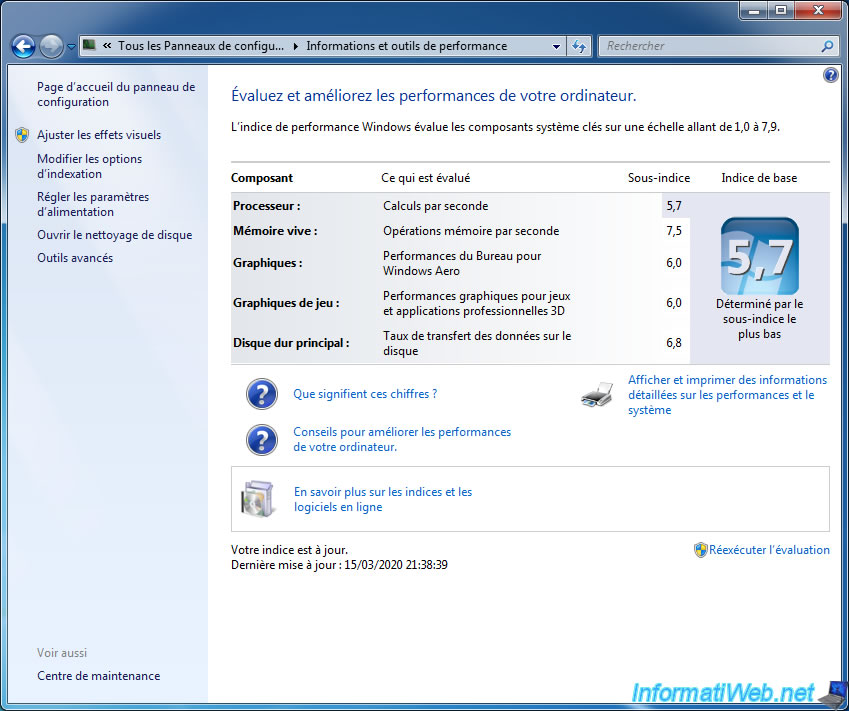This screenshot has height=711, width=849.
Task: Run 'Réexécuter l'évaluation' link
Action: pyautogui.click(x=769, y=550)
